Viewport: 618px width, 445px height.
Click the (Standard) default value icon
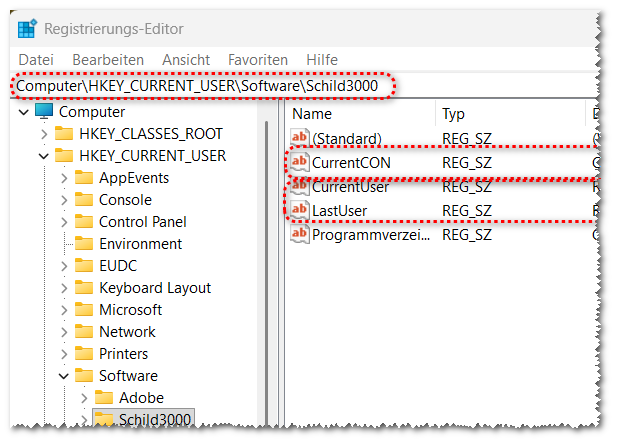pyautogui.click(x=299, y=138)
